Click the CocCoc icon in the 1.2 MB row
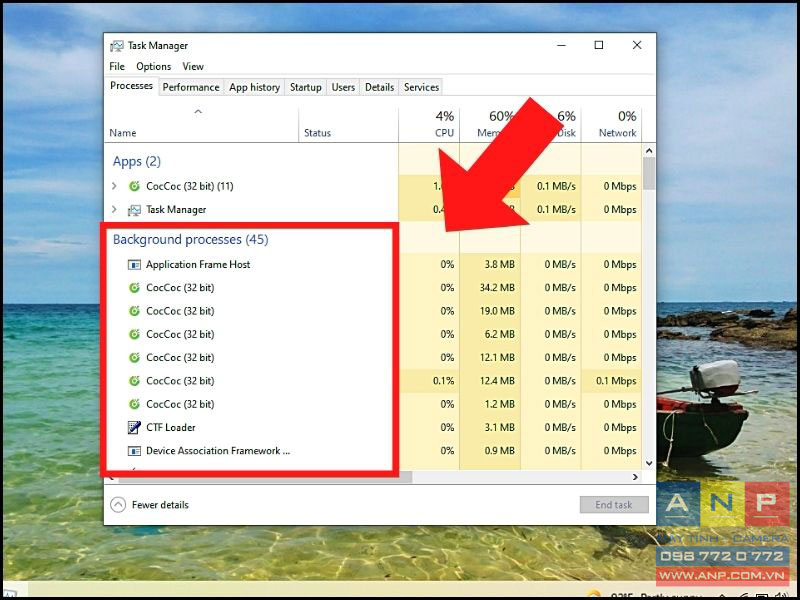The width and height of the screenshot is (800, 600). coord(134,405)
